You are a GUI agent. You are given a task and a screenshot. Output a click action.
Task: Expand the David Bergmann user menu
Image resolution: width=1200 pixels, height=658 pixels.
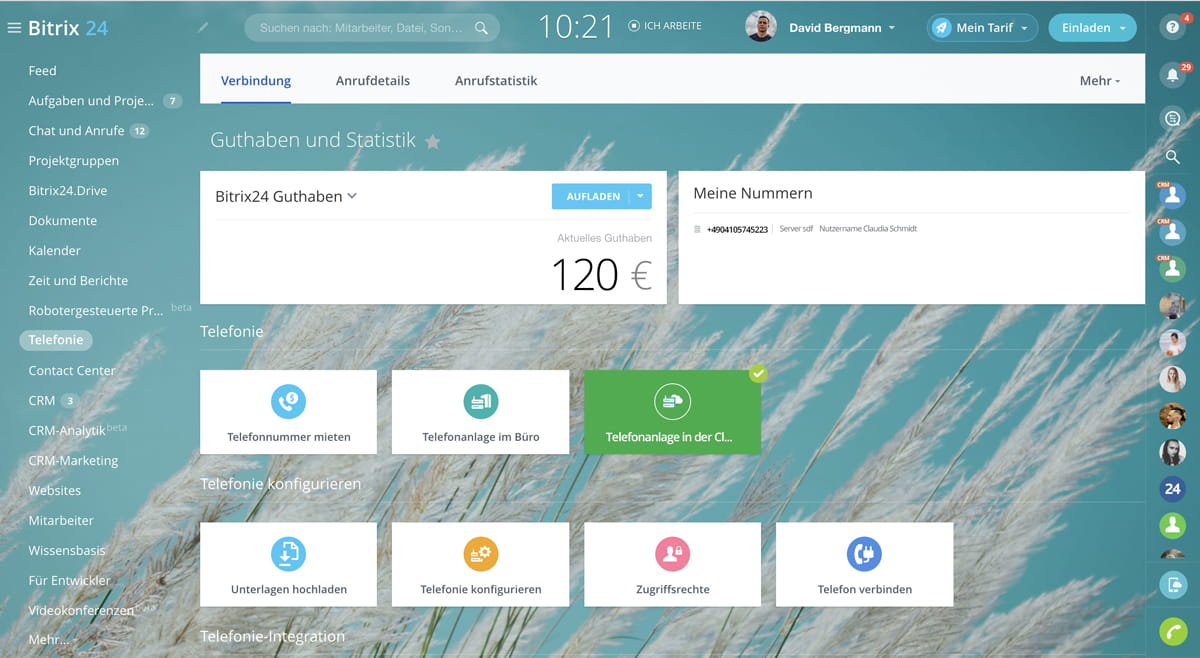[x=842, y=28]
